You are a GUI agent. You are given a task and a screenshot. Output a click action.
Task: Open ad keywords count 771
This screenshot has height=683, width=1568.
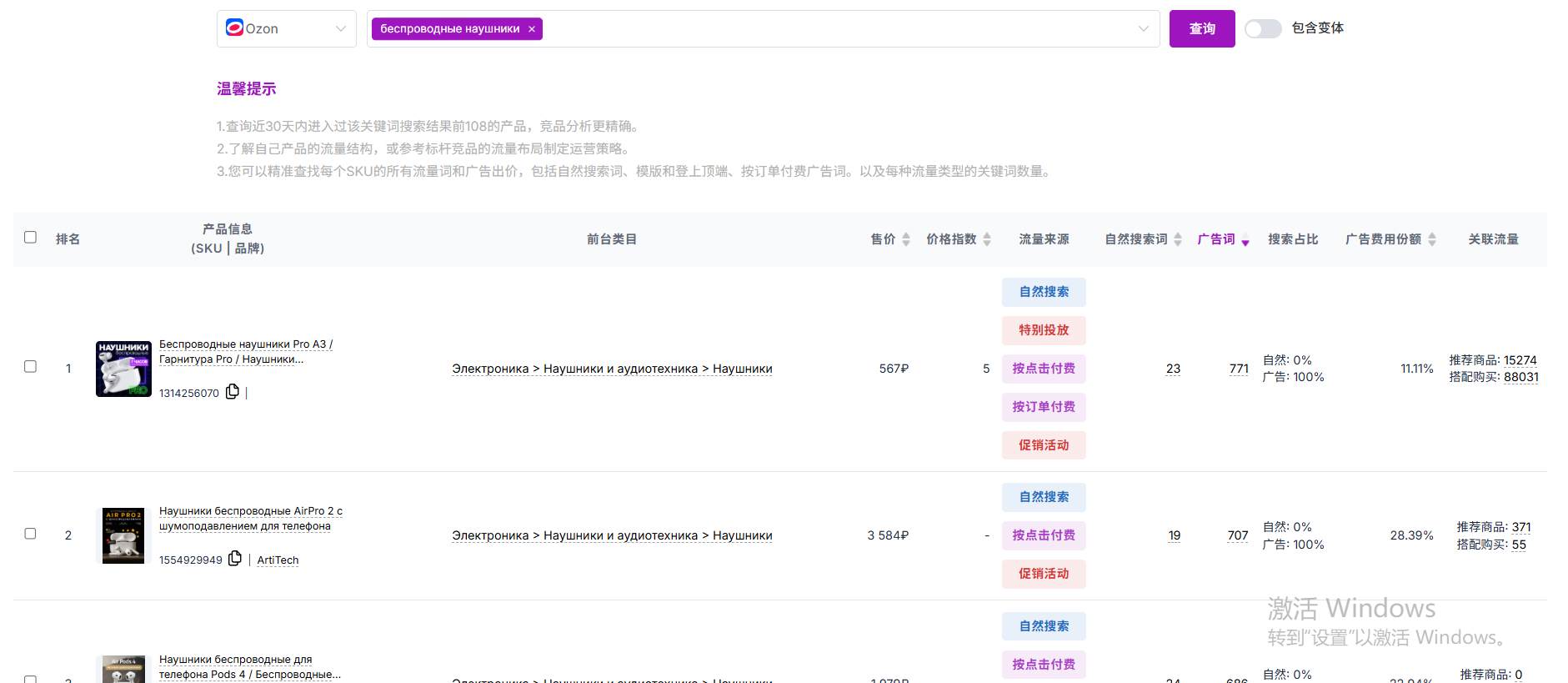coord(1239,369)
